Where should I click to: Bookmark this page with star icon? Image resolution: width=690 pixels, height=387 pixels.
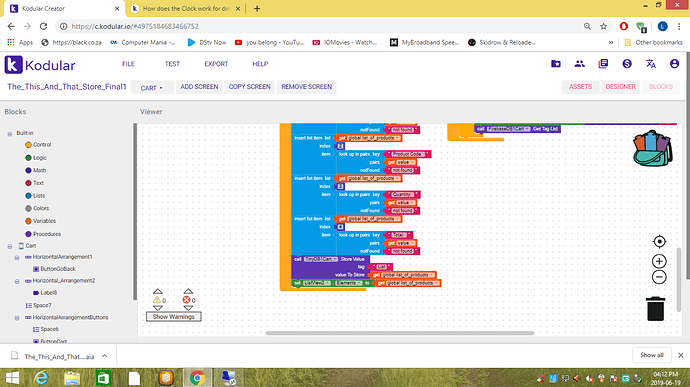coord(603,26)
